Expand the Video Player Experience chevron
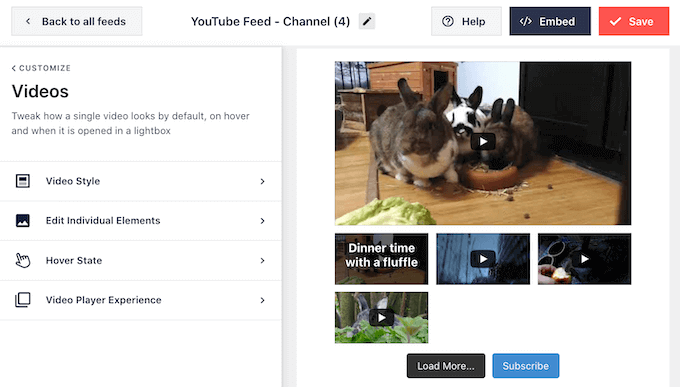The width and height of the screenshot is (680, 387). coord(262,300)
